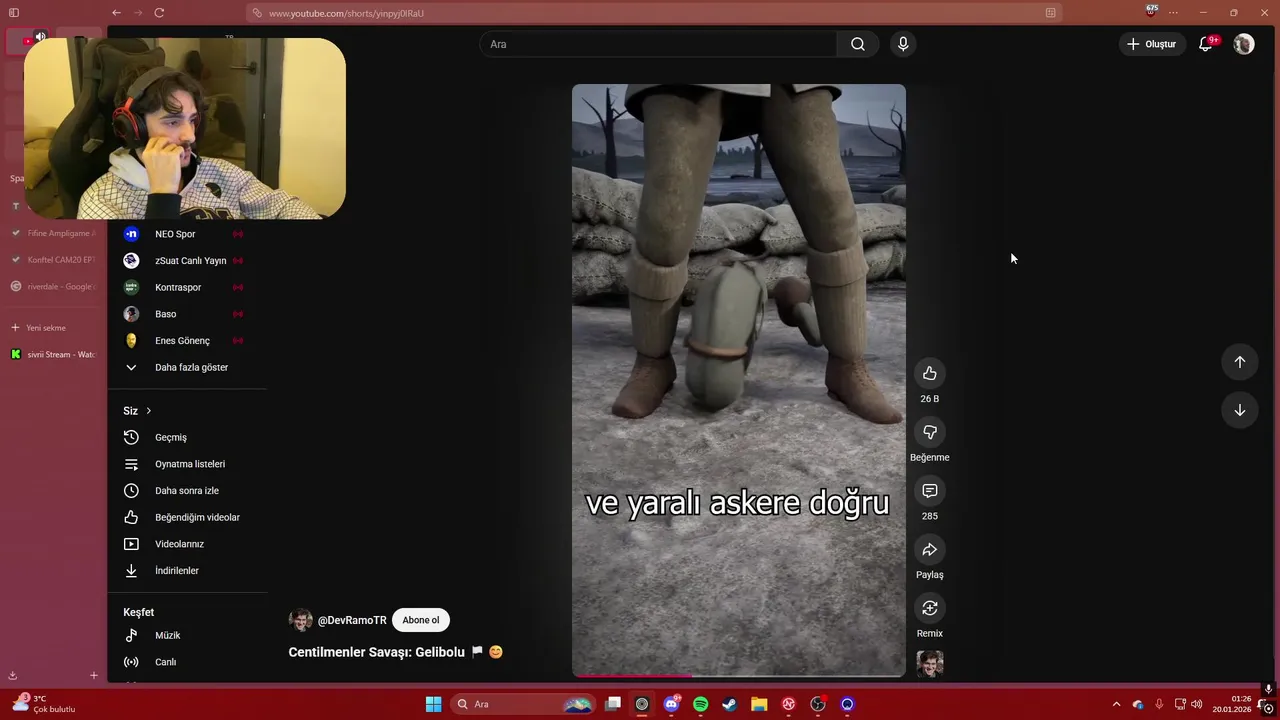Share the Short using Paylaş icon
Screen dimensions: 1280x720
929,550
